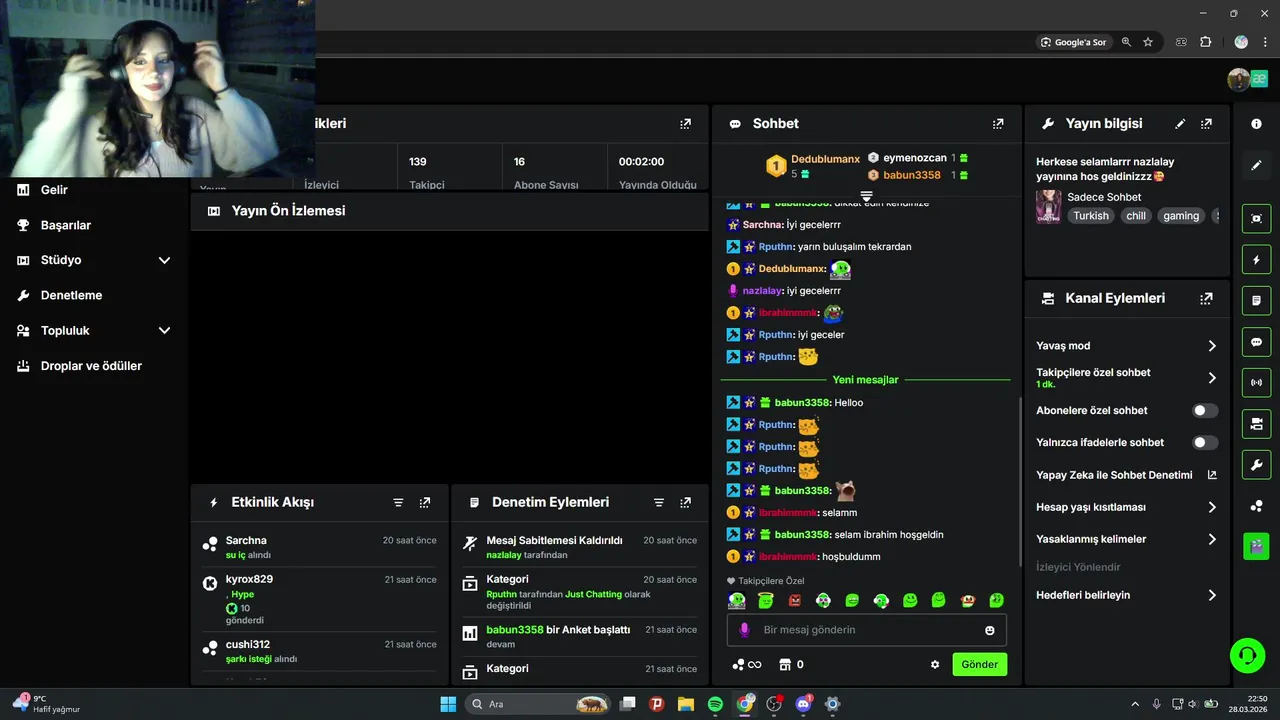Image resolution: width=1280 pixels, height=720 pixels.
Task: Click the broadcast signal icon in right sidebar
Action: coord(1257,382)
